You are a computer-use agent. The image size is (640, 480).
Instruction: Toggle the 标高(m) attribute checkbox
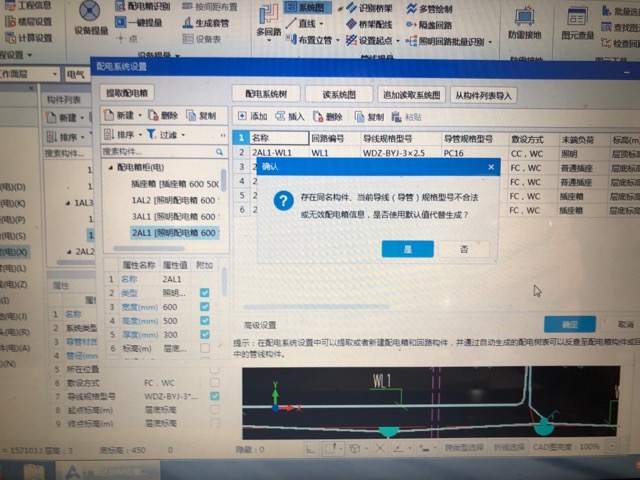pyautogui.click(x=205, y=348)
